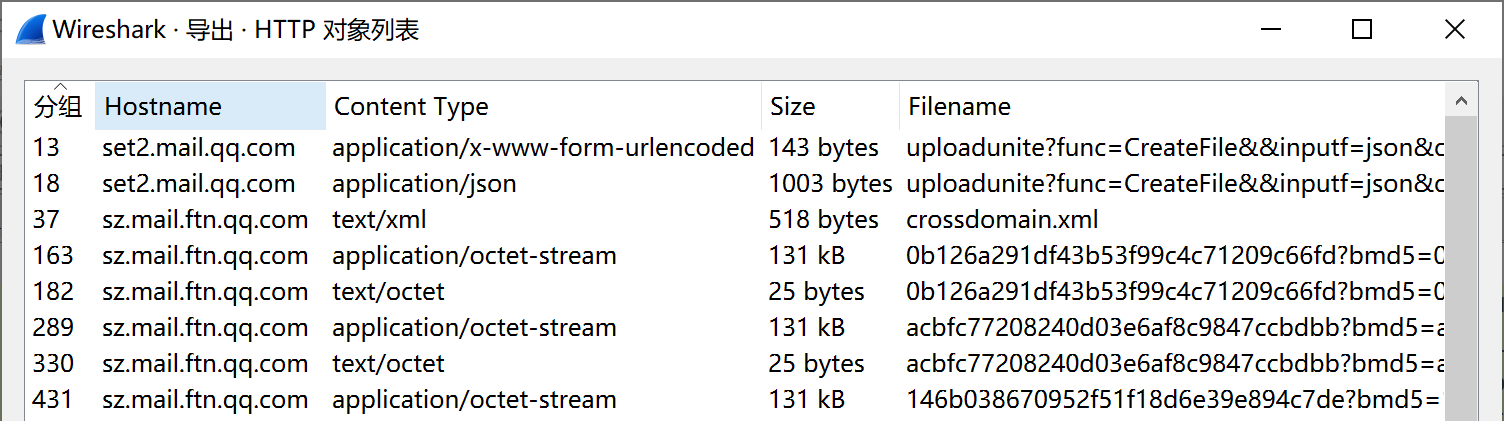Click the Filename column header
1504x421 pixels.
pyautogui.click(x=1170, y=106)
